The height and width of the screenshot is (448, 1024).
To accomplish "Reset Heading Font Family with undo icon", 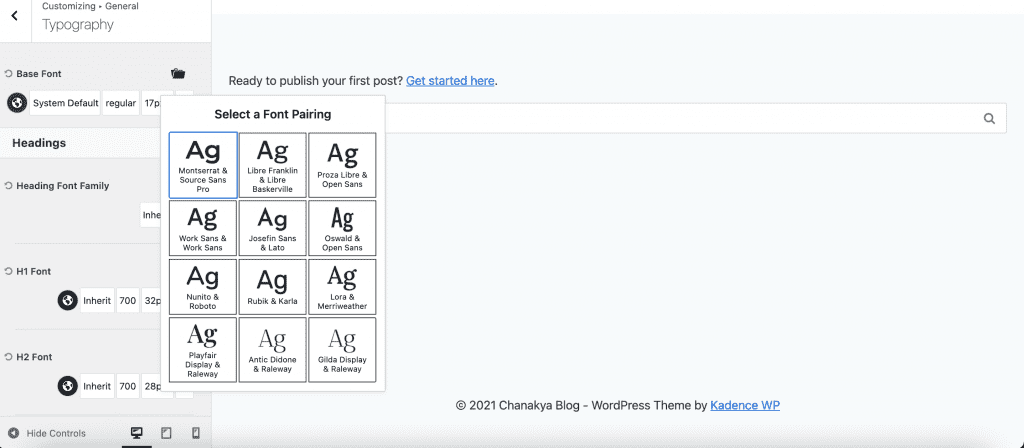I will 8,185.
